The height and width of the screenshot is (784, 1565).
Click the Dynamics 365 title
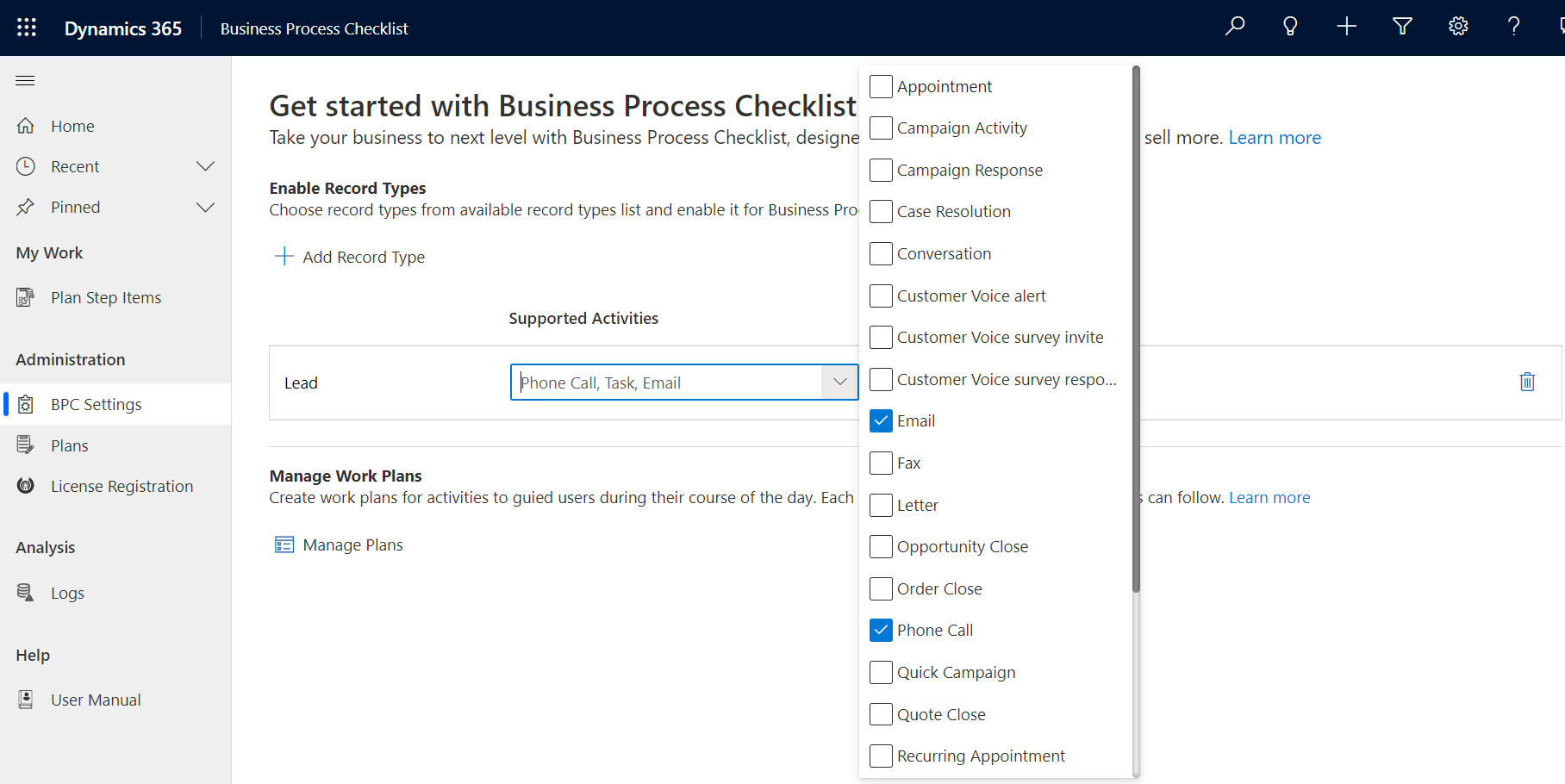coord(123,28)
